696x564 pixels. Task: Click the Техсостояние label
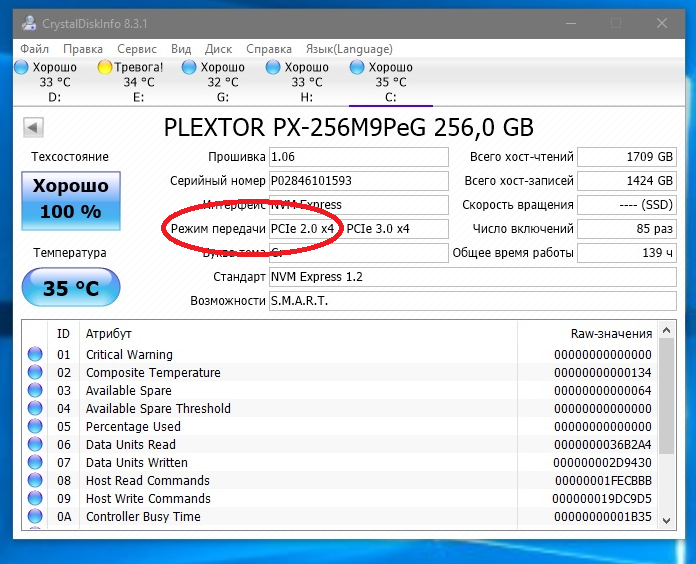tap(70, 157)
